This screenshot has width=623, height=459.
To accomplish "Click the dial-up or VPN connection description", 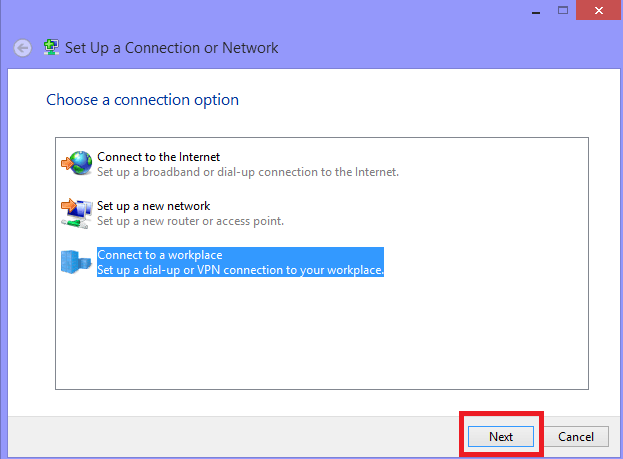I will (240, 270).
